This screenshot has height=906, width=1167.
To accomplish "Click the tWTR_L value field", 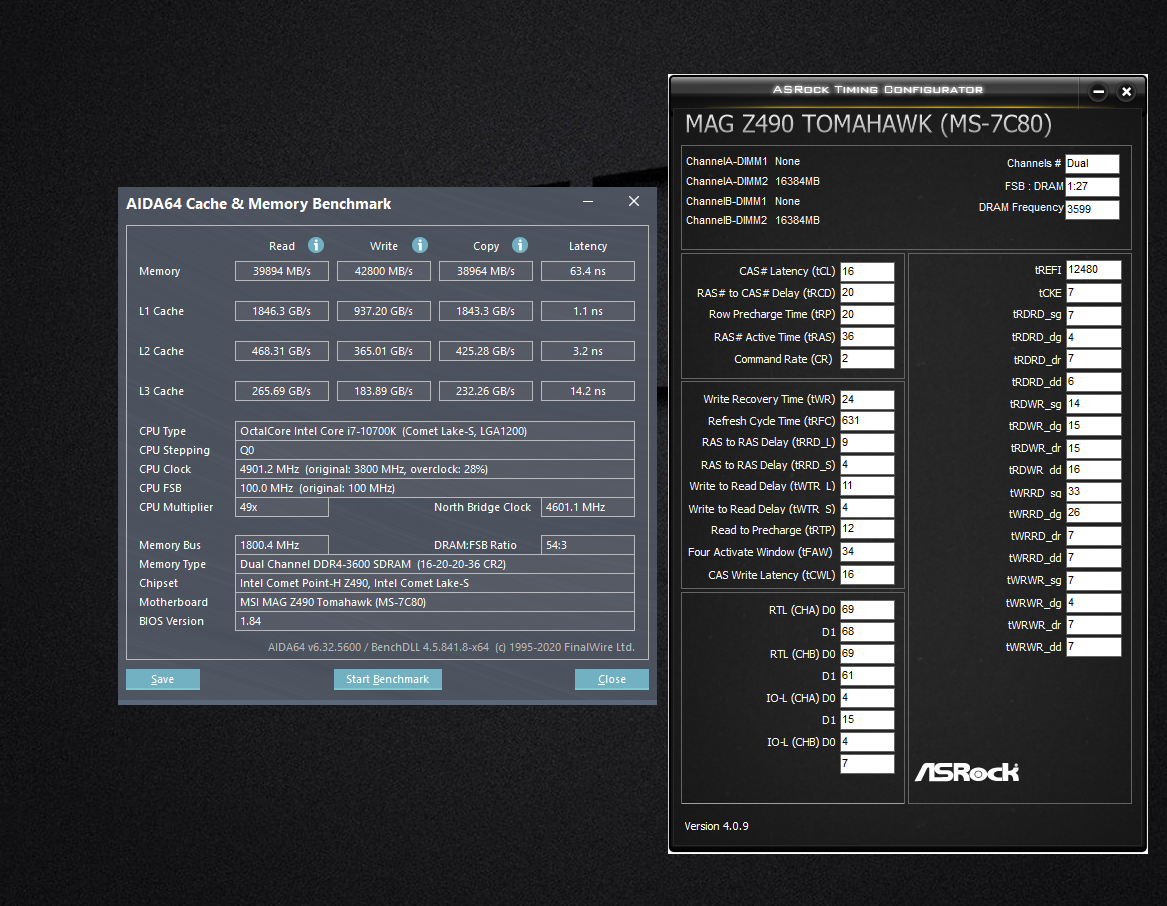I will pyautogui.click(x=867, y=486).
